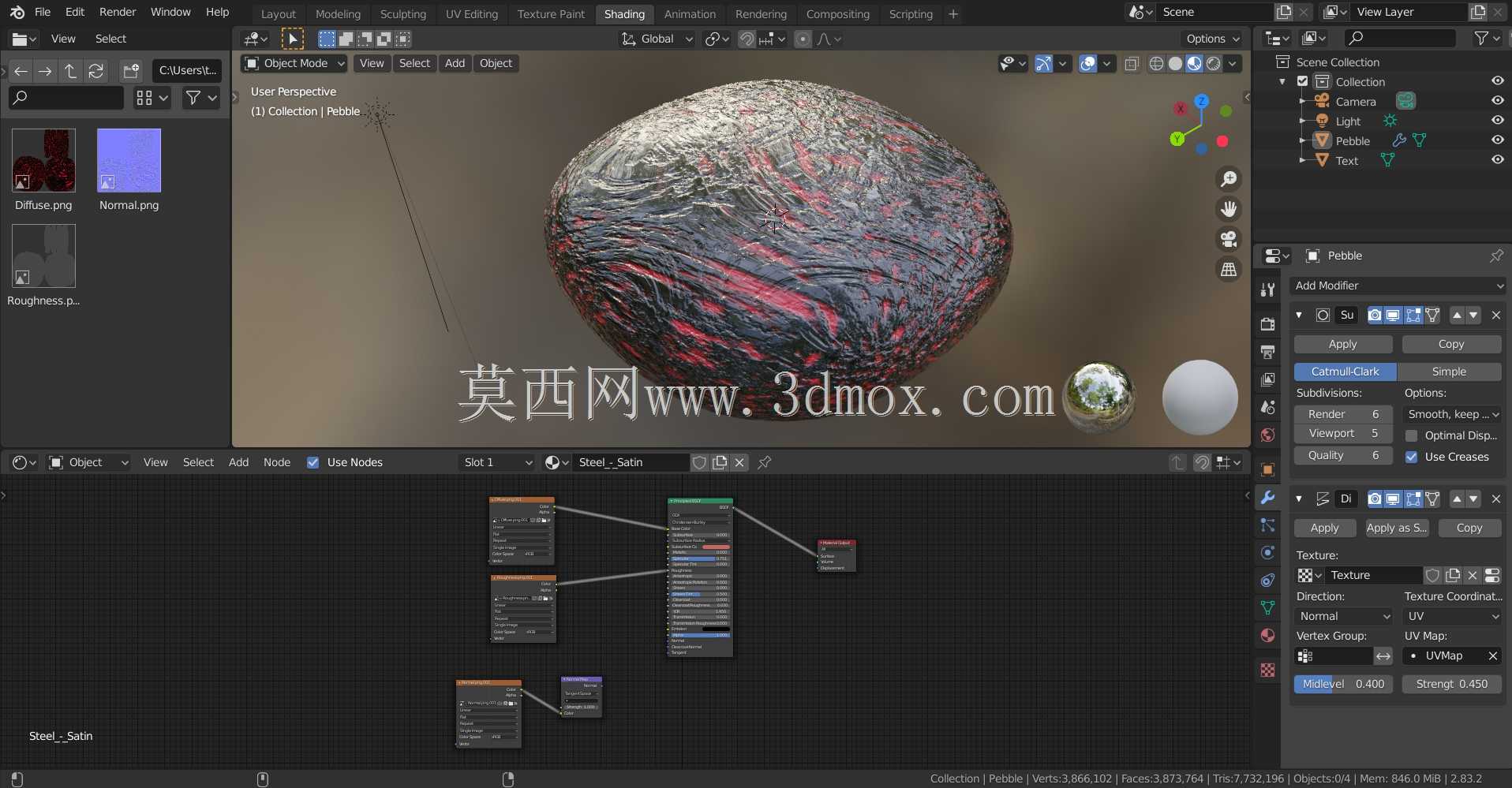Click the Strength 0.450 slider
Viewport: 1512px width, 788px height.
[1451, 684]
